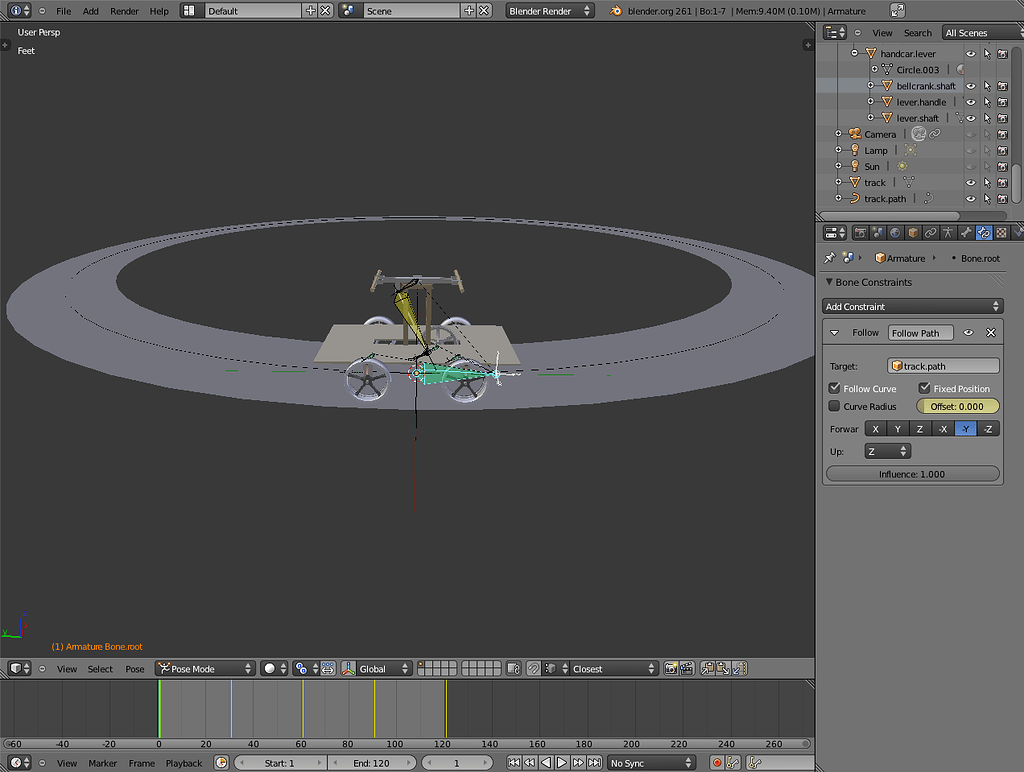
Task: Open the Render properties tab (camera icon)
Action: pos(860,233)
